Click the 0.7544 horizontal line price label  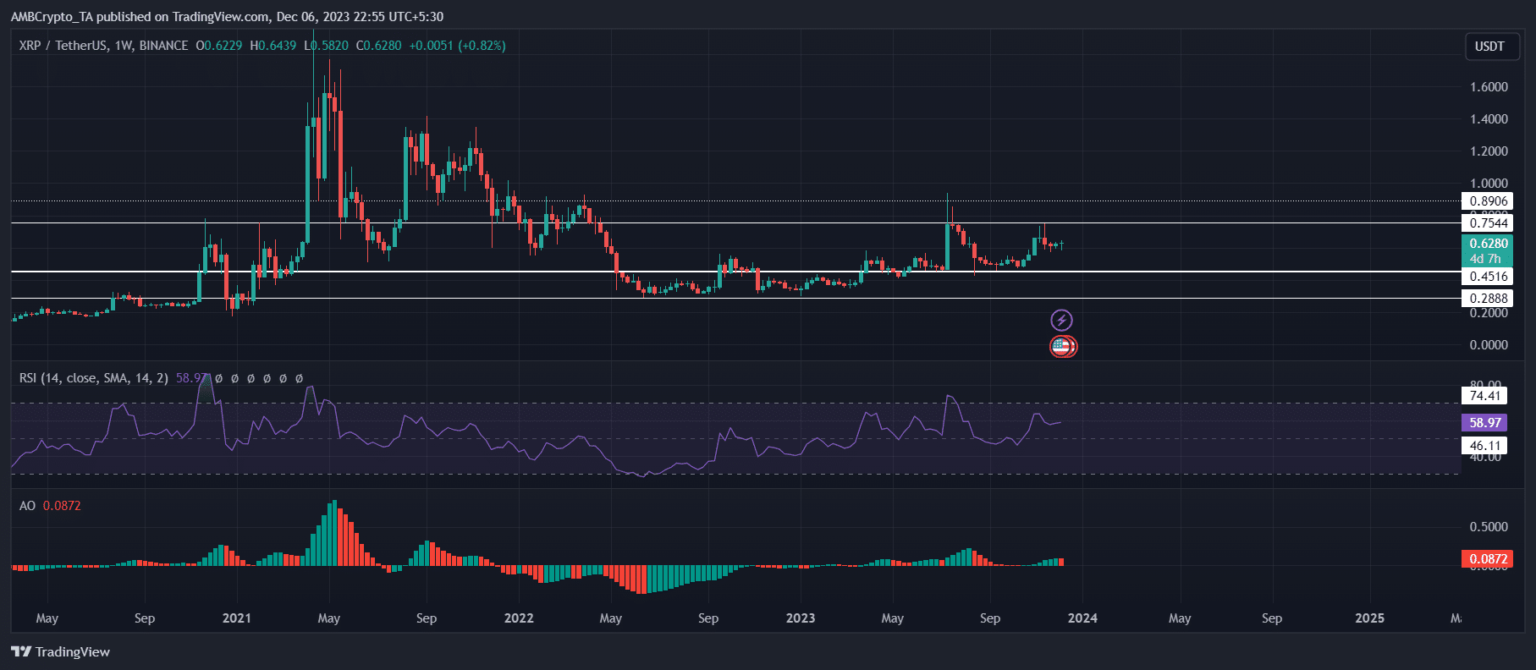(x=1484, y=223)
